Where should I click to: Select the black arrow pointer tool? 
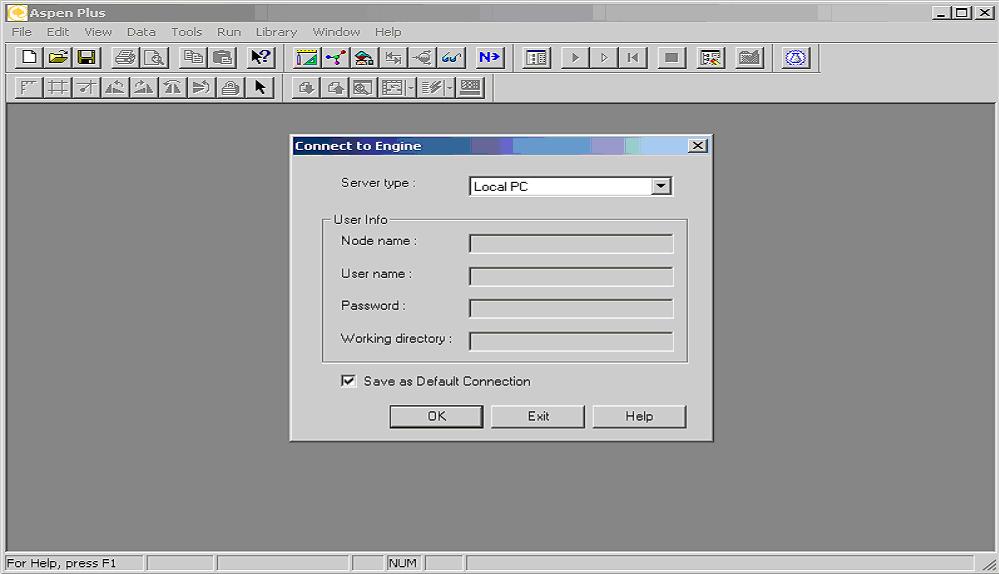click(259, 87)
